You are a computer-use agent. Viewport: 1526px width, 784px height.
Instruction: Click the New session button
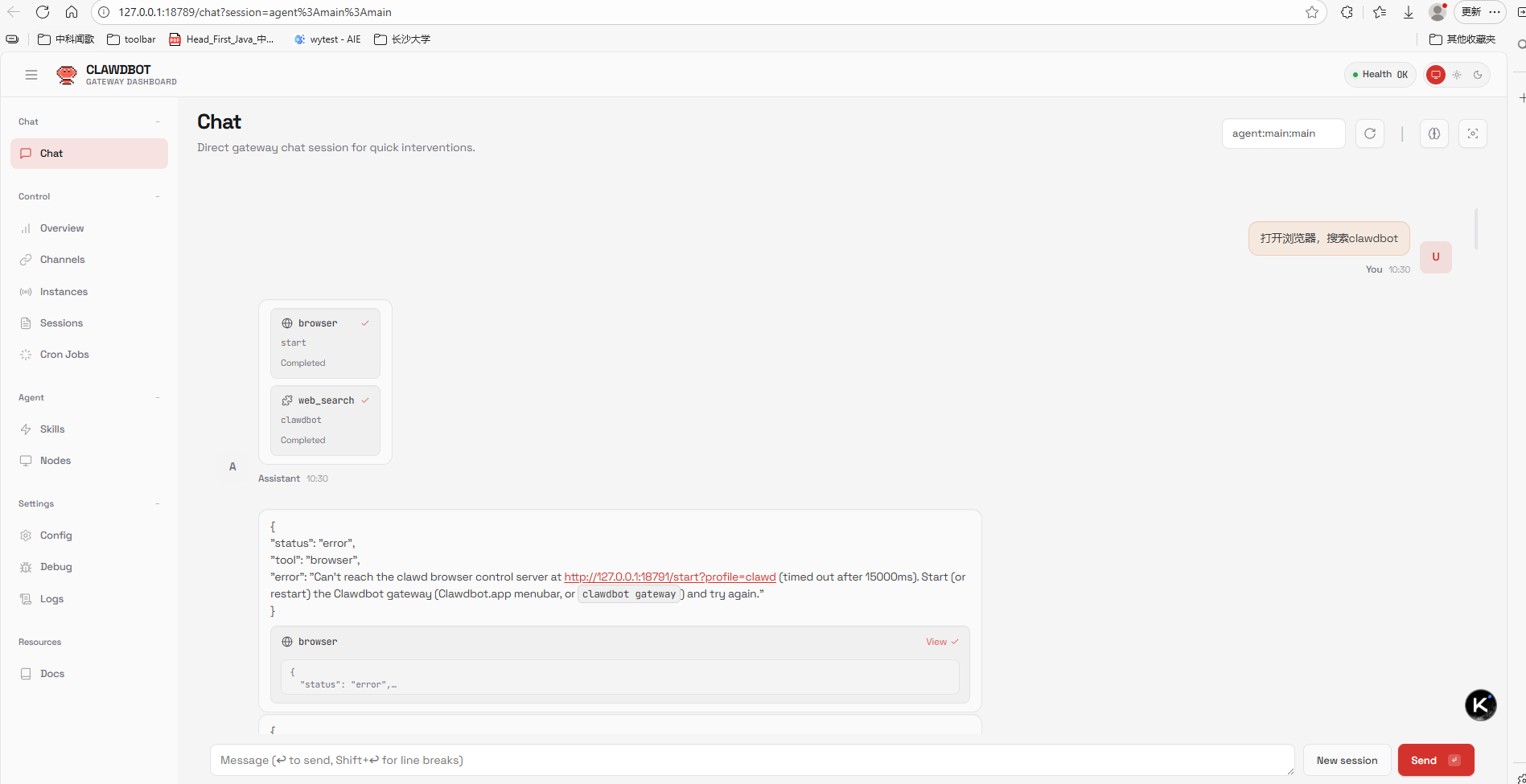[1347, 760]
